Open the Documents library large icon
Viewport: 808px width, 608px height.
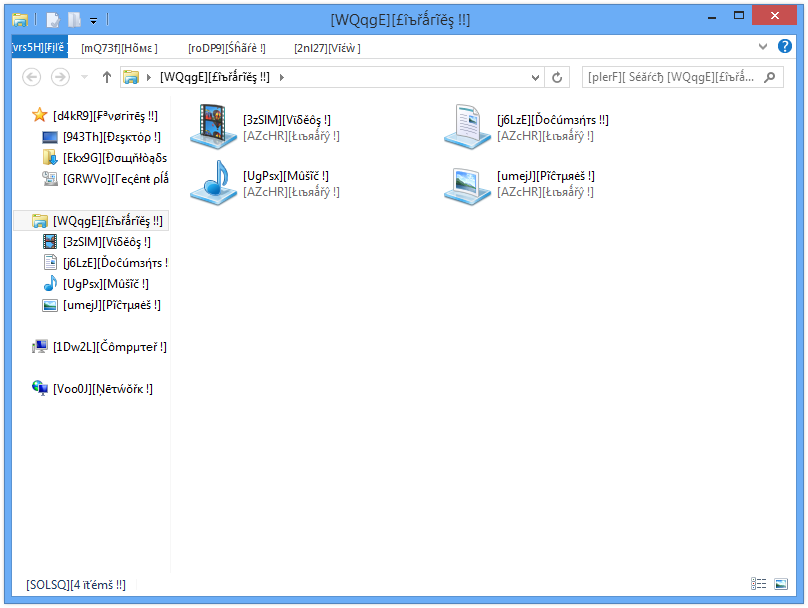(x=467, y=126)
